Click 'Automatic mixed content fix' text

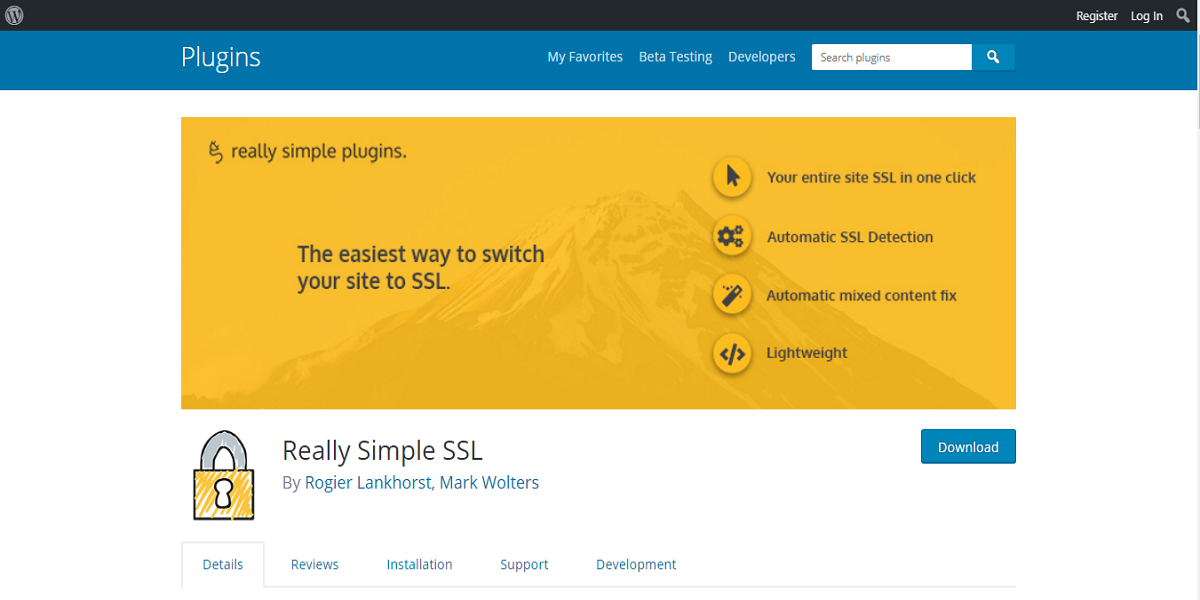861,295
